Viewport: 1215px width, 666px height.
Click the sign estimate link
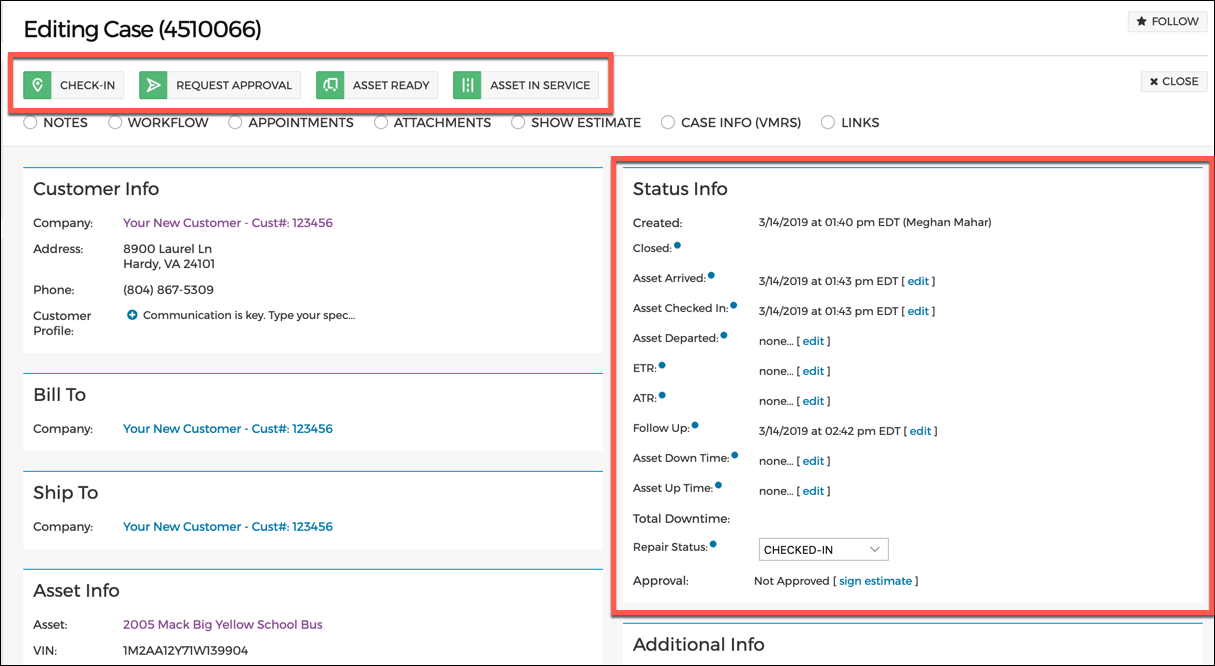[x=876, y=580]
